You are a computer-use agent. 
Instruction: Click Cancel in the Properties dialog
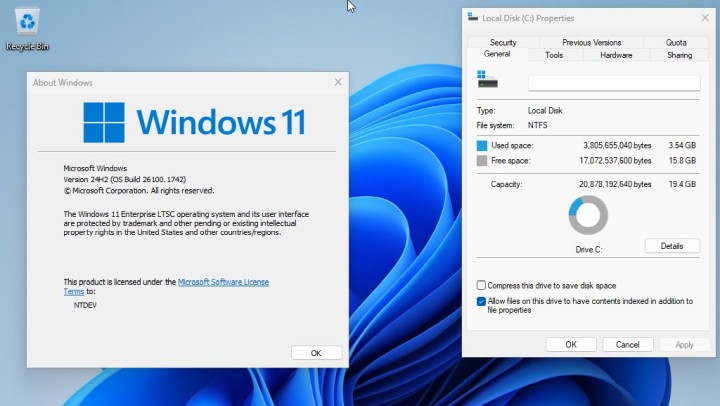pos(627,344)
